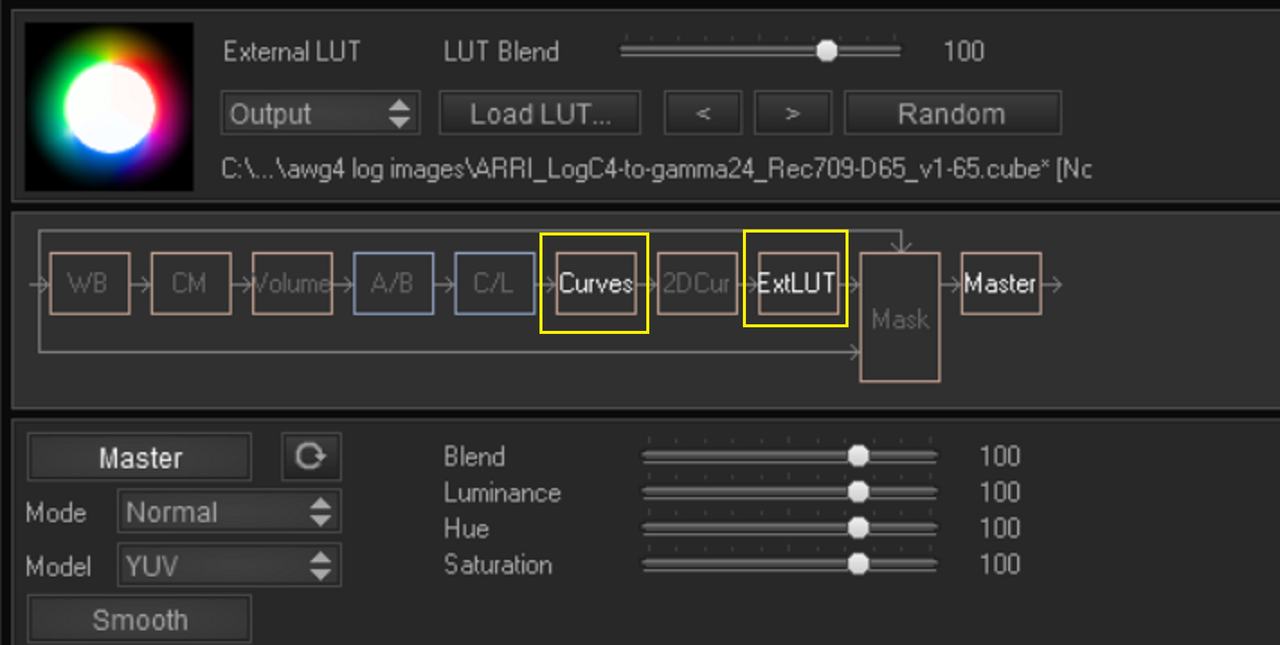Adjust the LUT Blend slider
Viewport: 1280px width, 645px height.
point(760,51)
